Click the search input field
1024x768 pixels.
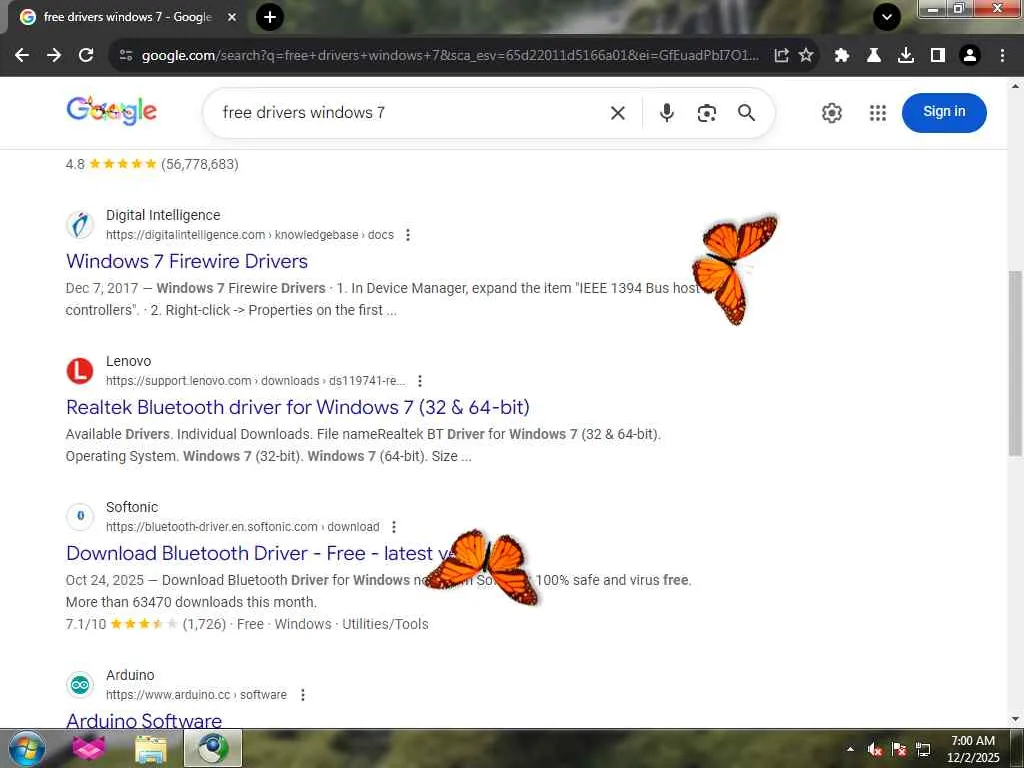(x=411, y=113)
